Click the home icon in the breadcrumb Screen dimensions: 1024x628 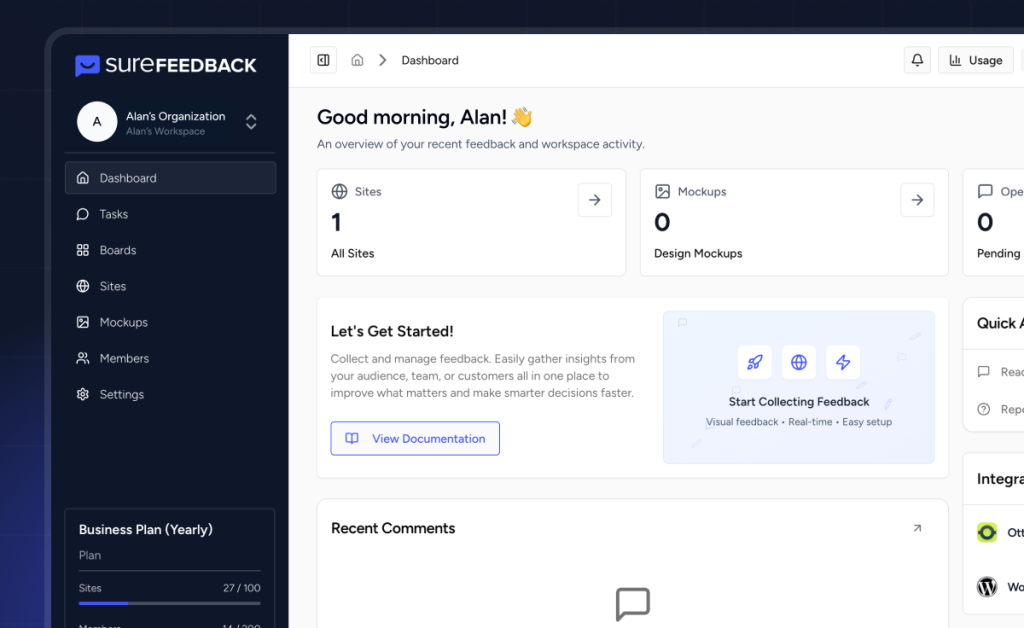click(x=357, y=60)
